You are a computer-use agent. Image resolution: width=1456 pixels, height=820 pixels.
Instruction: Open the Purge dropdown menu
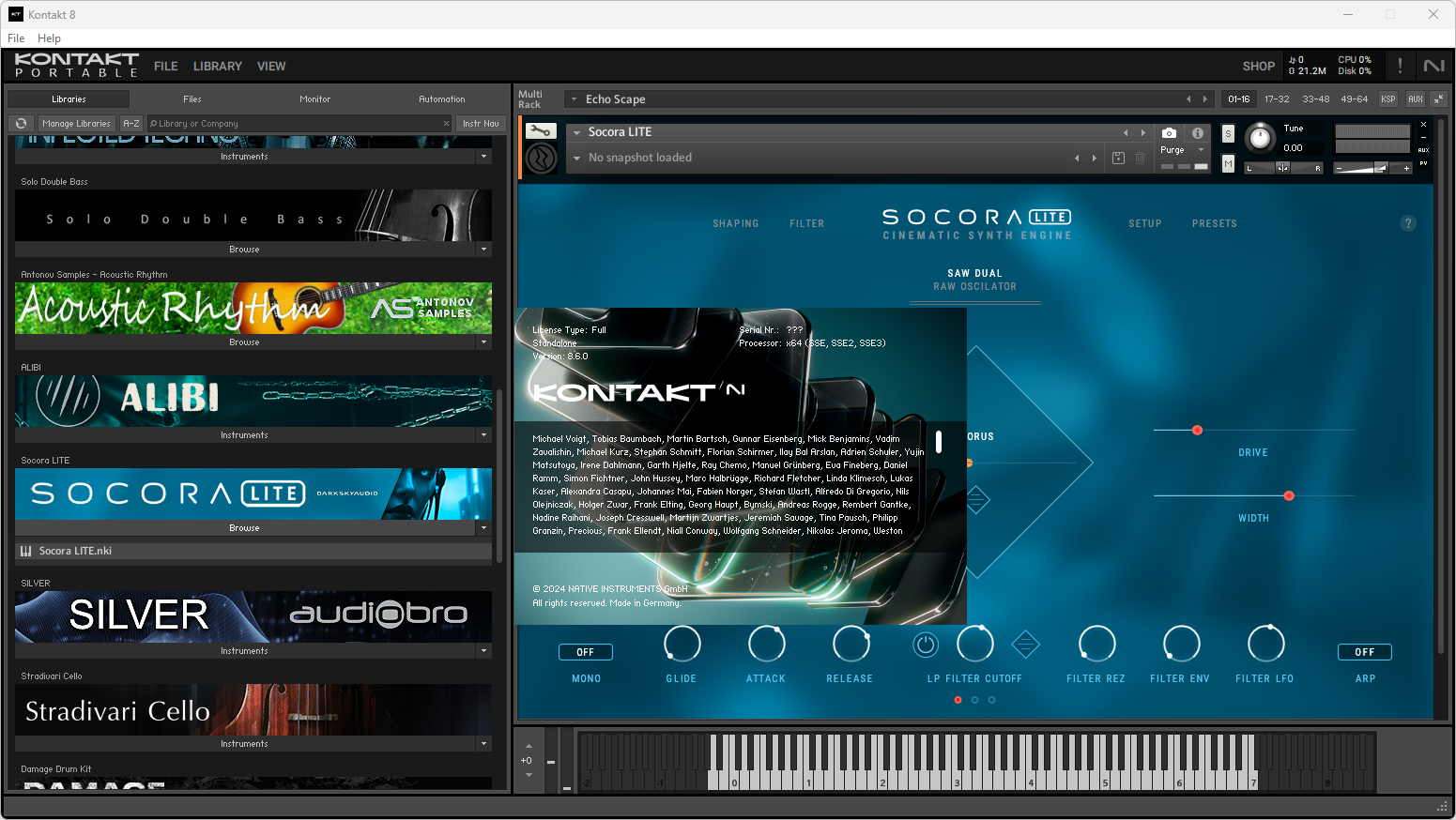pyautogui.click(x=1201, y=150)
